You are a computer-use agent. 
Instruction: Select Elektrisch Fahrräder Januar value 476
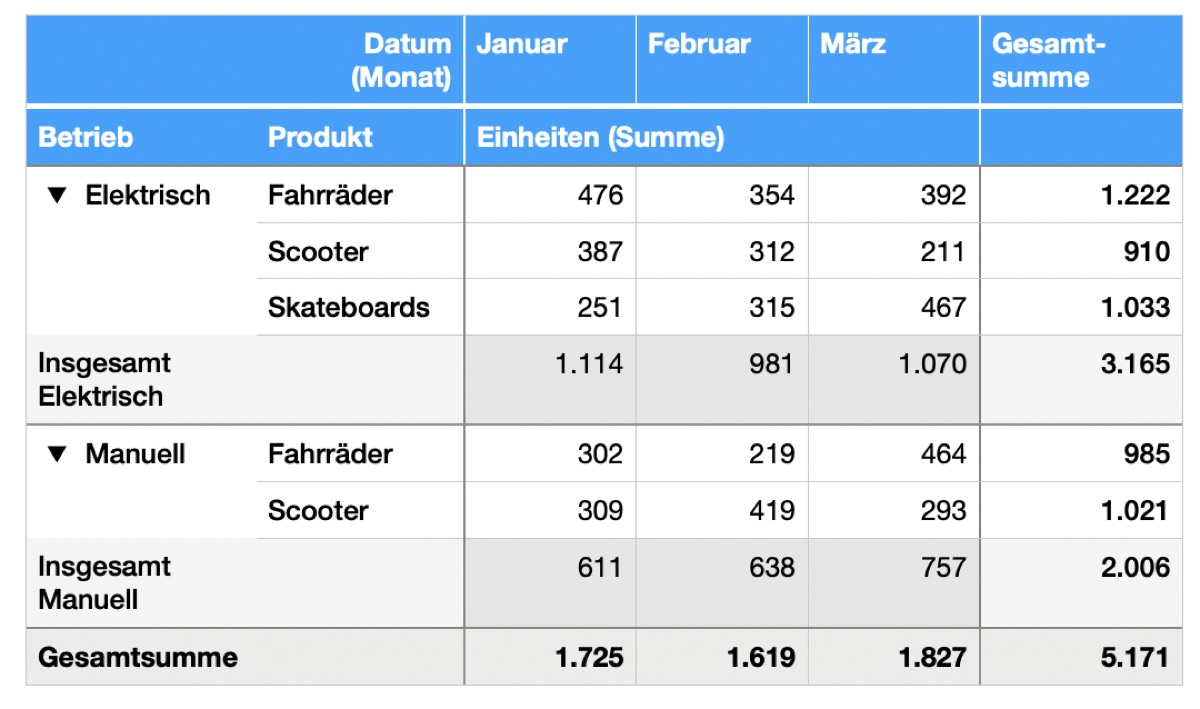(550, 195)
